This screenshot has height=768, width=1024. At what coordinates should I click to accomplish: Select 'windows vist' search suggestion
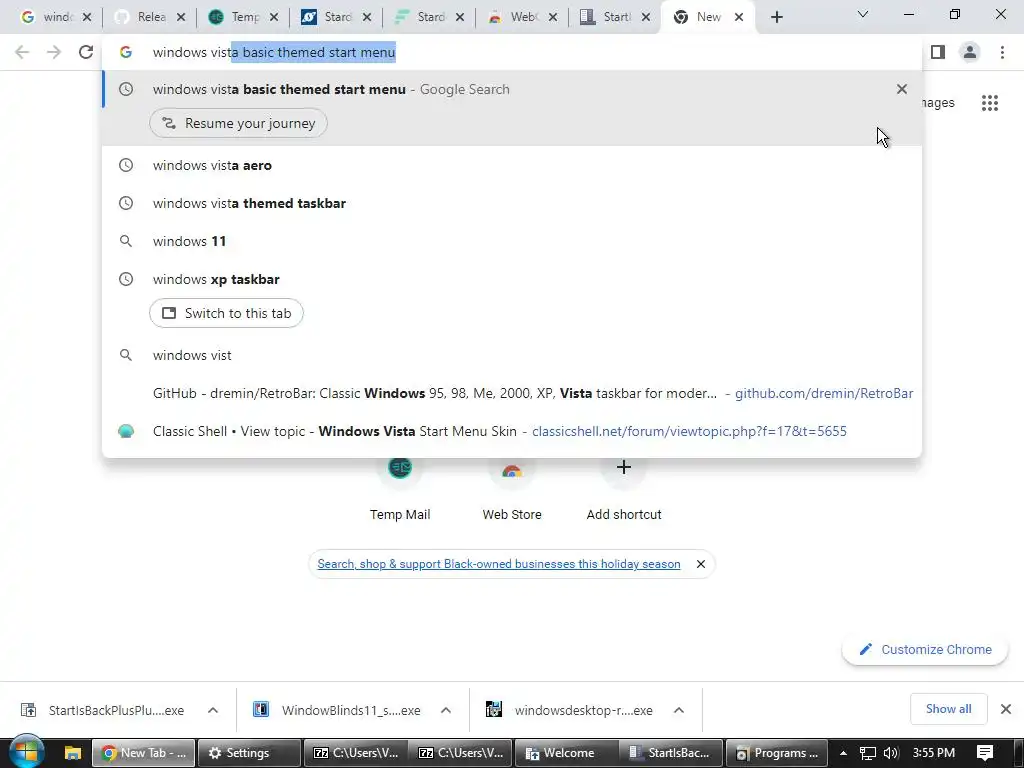(512, 355)
